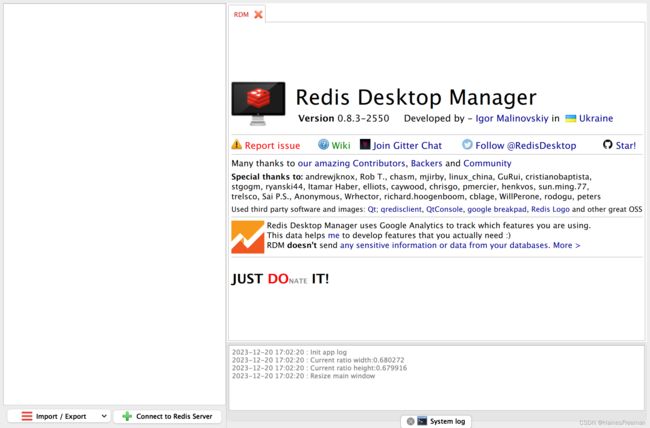Screen dimensions: 650x428
Task: Click the Twitter bird icon
Action: click(467, 144)
